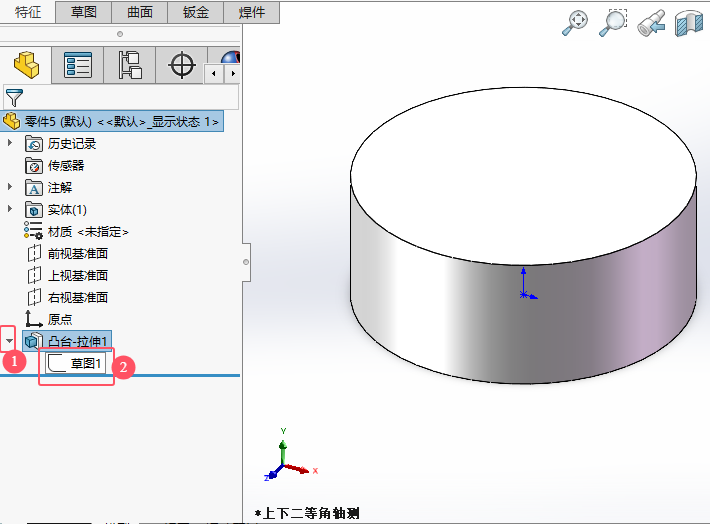Select the 前视基准面 plane
Image resolution: width=710 pixels, height=524 pixels.
(x=77, y=253)
